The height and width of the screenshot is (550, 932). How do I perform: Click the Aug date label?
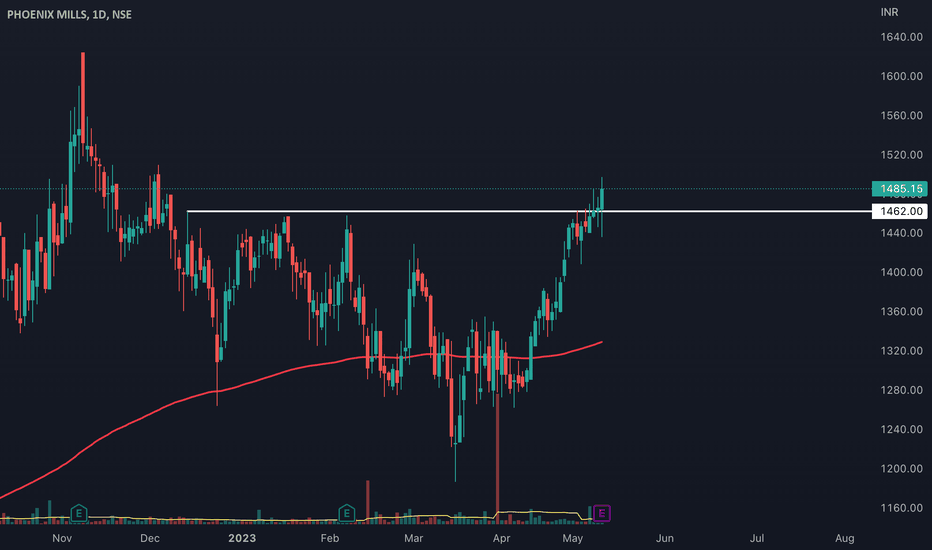coord(845,538)
